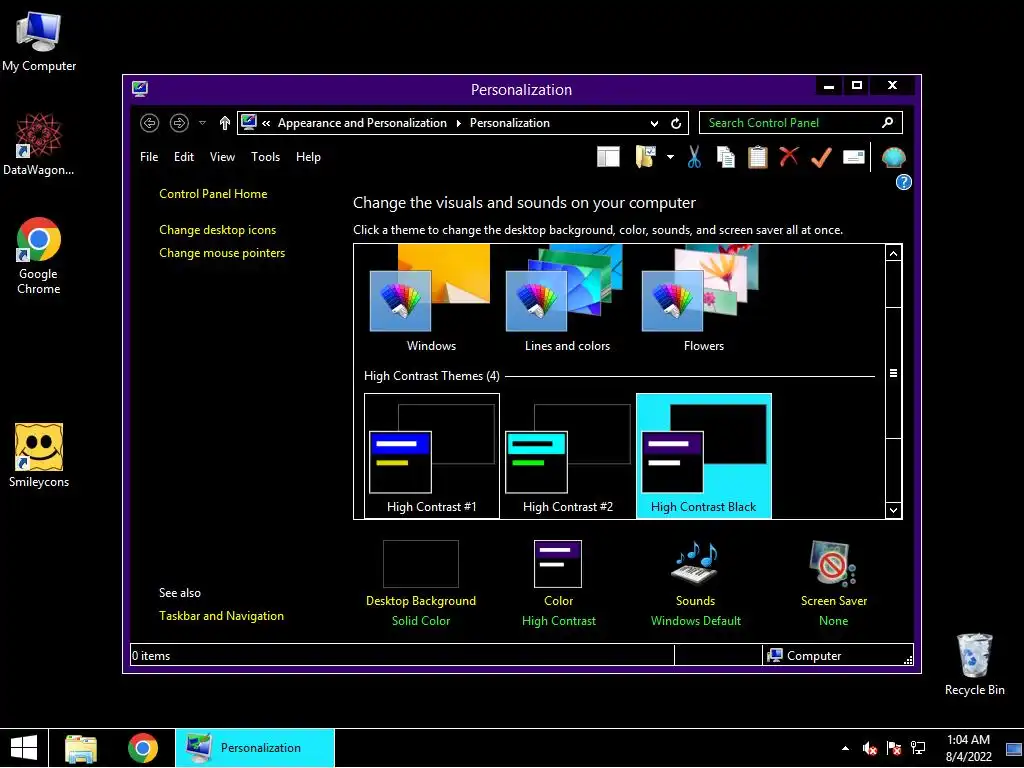
Task: Open the Sounds settings
Action: coord(696,582)
